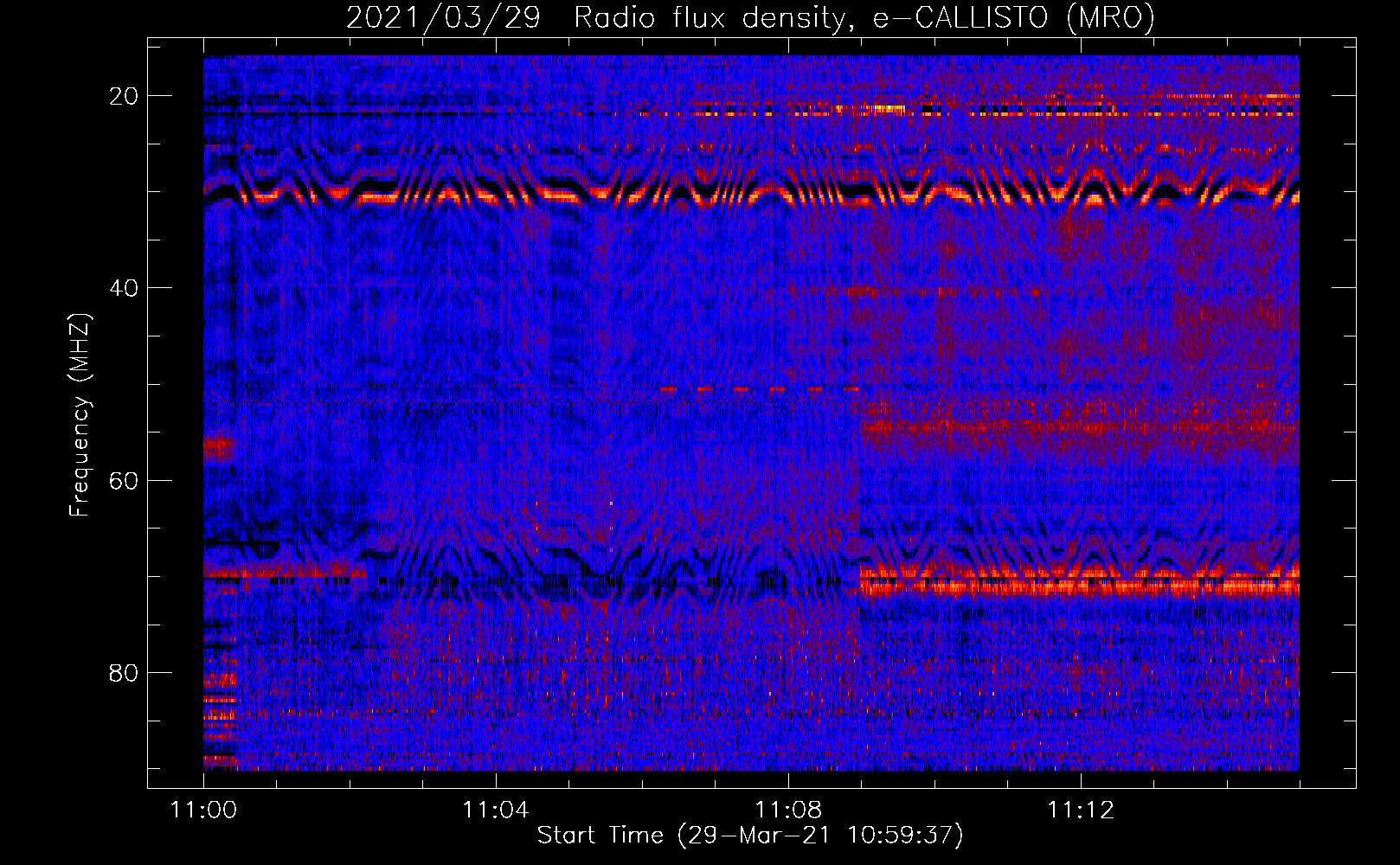
Task: Click the '11:08' time tick label
Action: point(788,811)
